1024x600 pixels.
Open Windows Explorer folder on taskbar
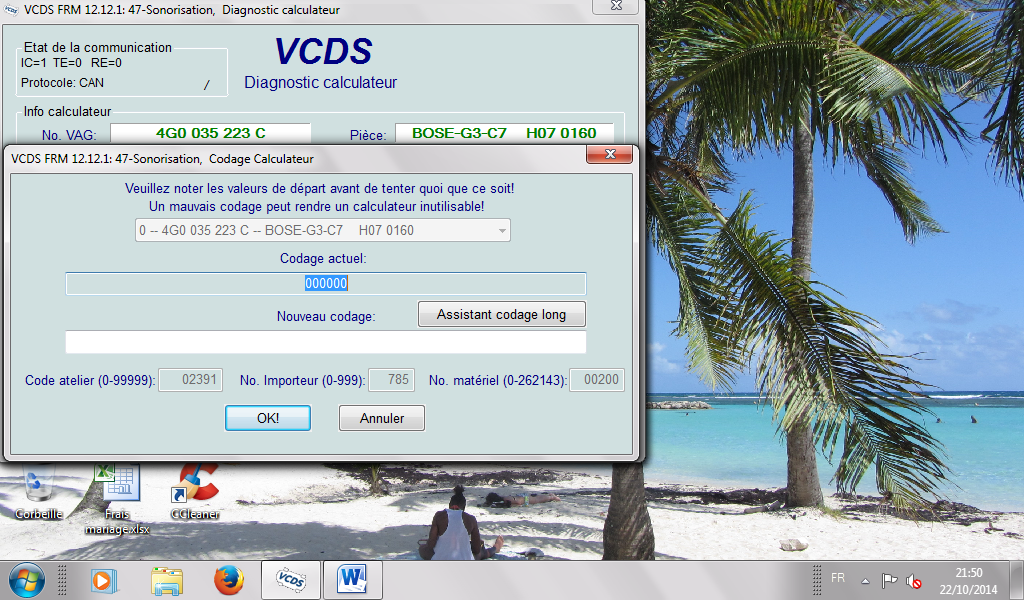167,580
